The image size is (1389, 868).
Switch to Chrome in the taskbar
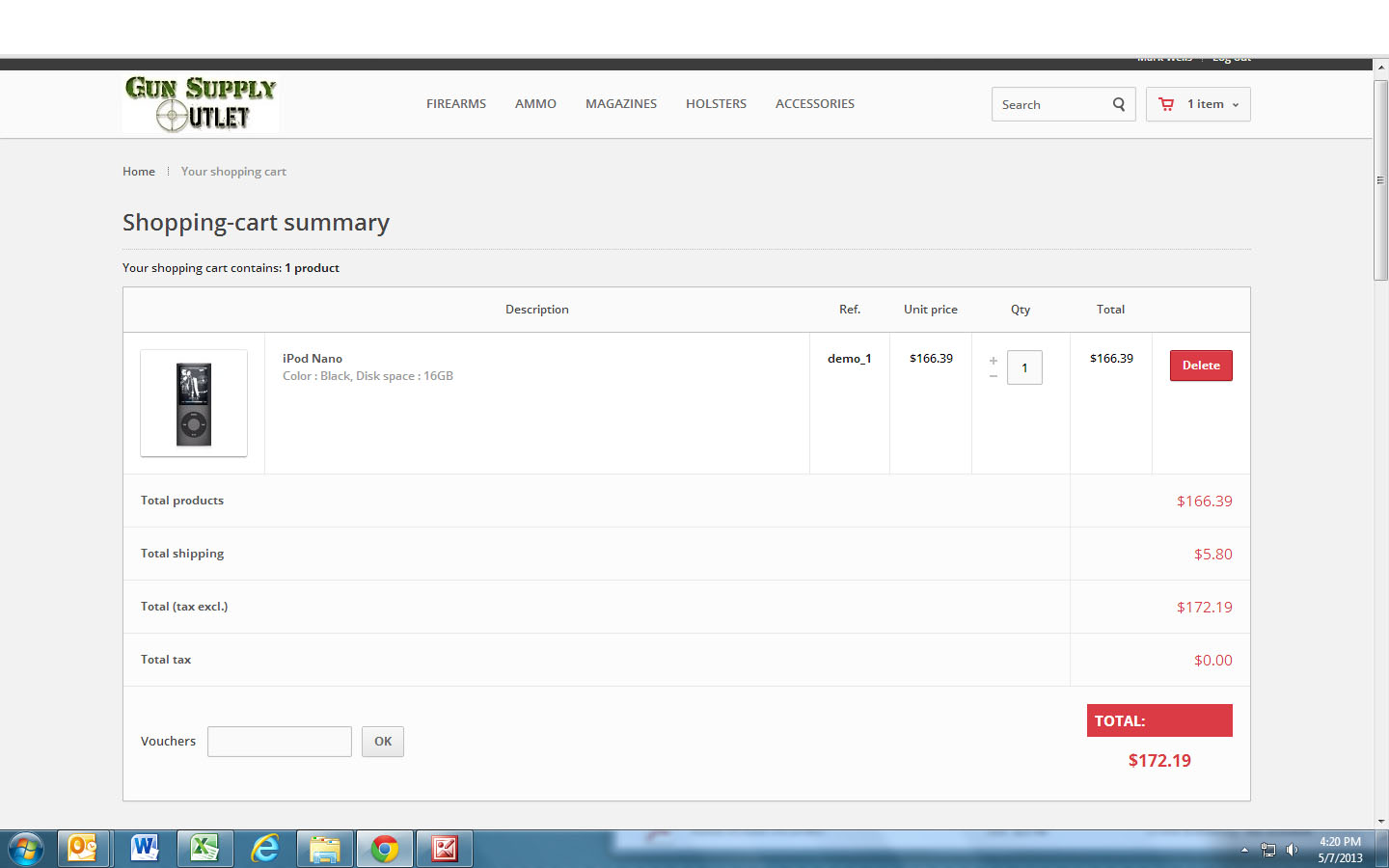coord(385,849)
